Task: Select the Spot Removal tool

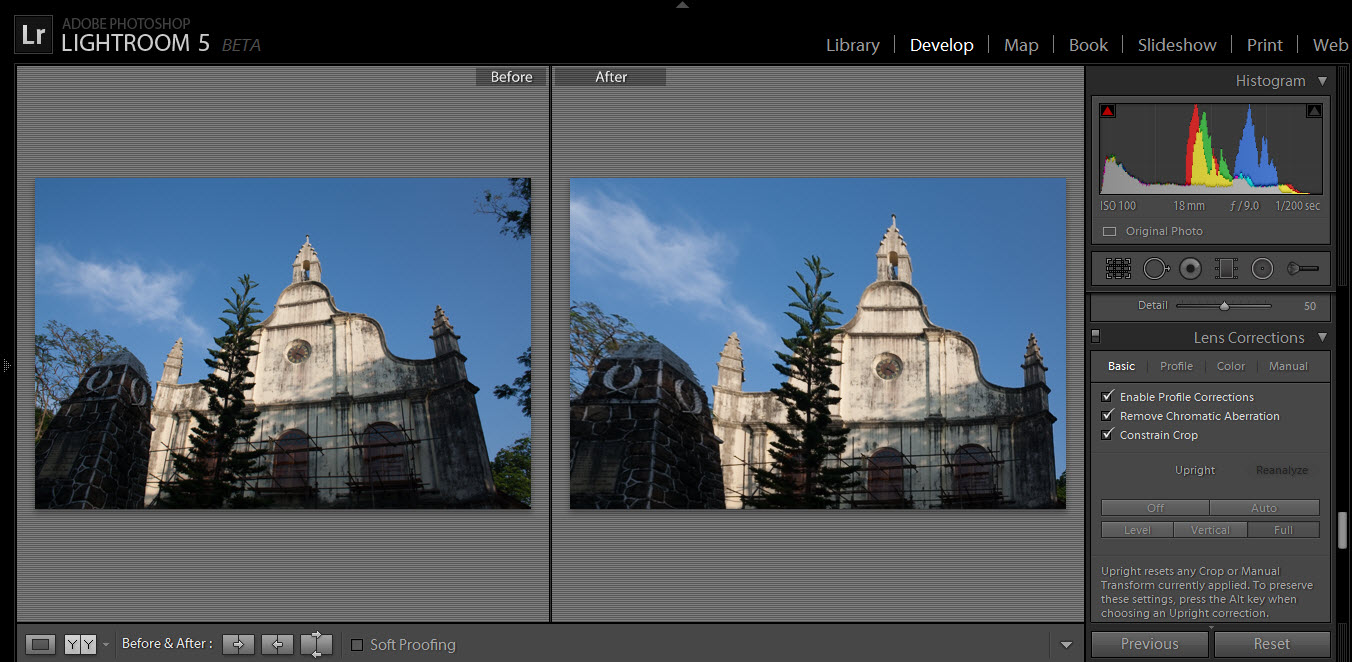Action: click(1155, 268)
